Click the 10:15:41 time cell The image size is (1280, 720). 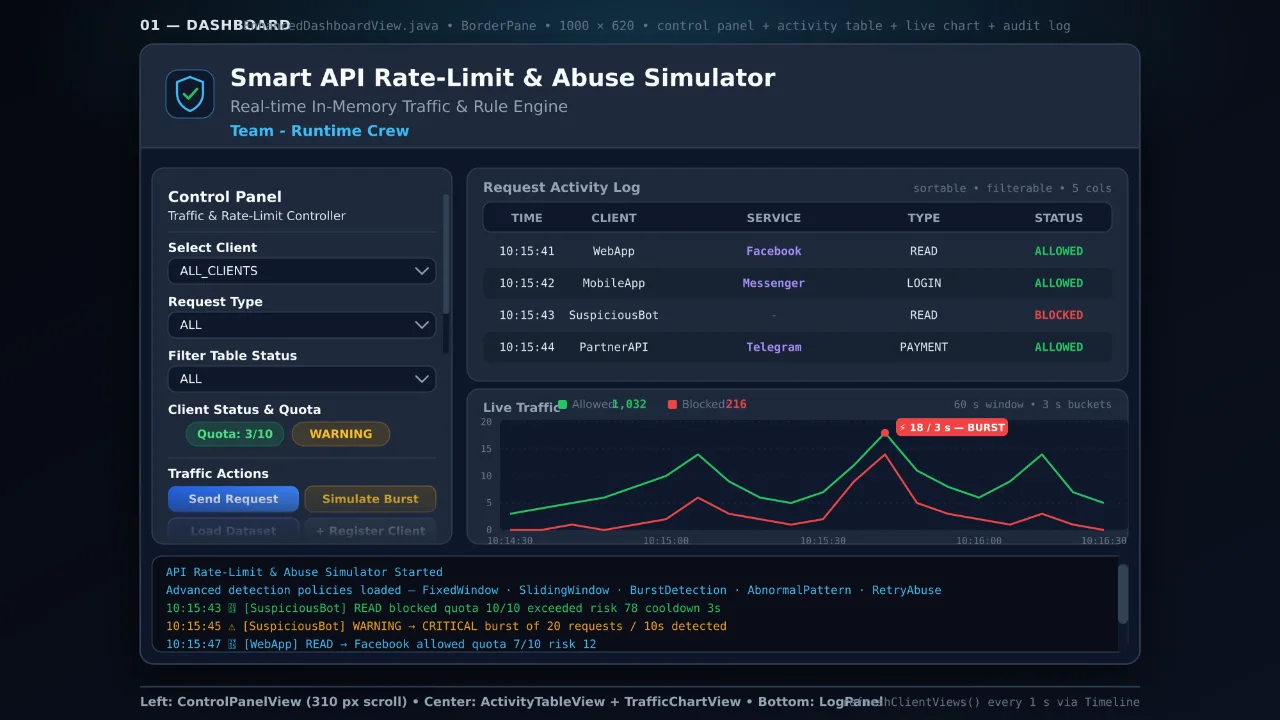click(x=527, y=251)
